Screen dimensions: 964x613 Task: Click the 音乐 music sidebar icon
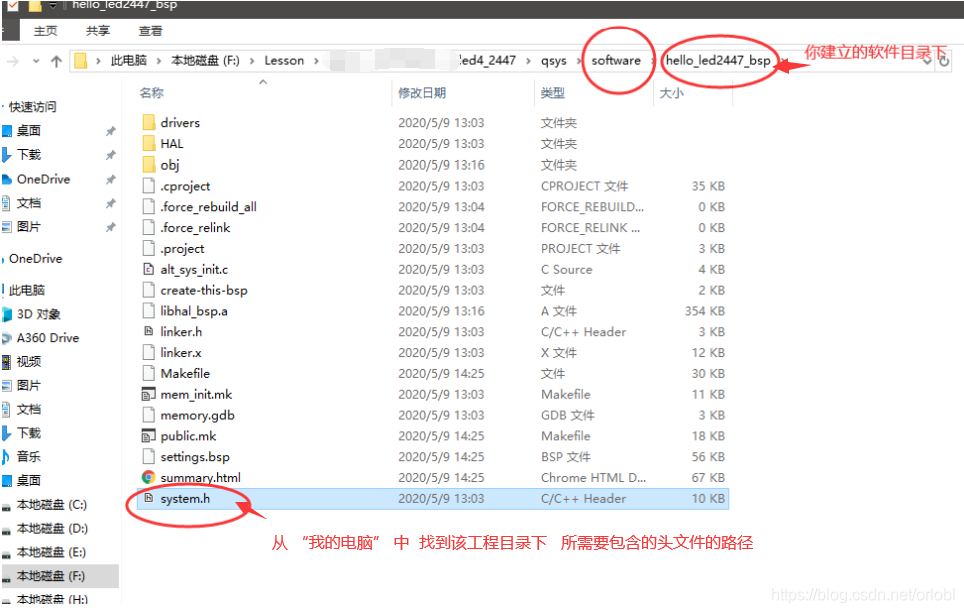(6, 457)
